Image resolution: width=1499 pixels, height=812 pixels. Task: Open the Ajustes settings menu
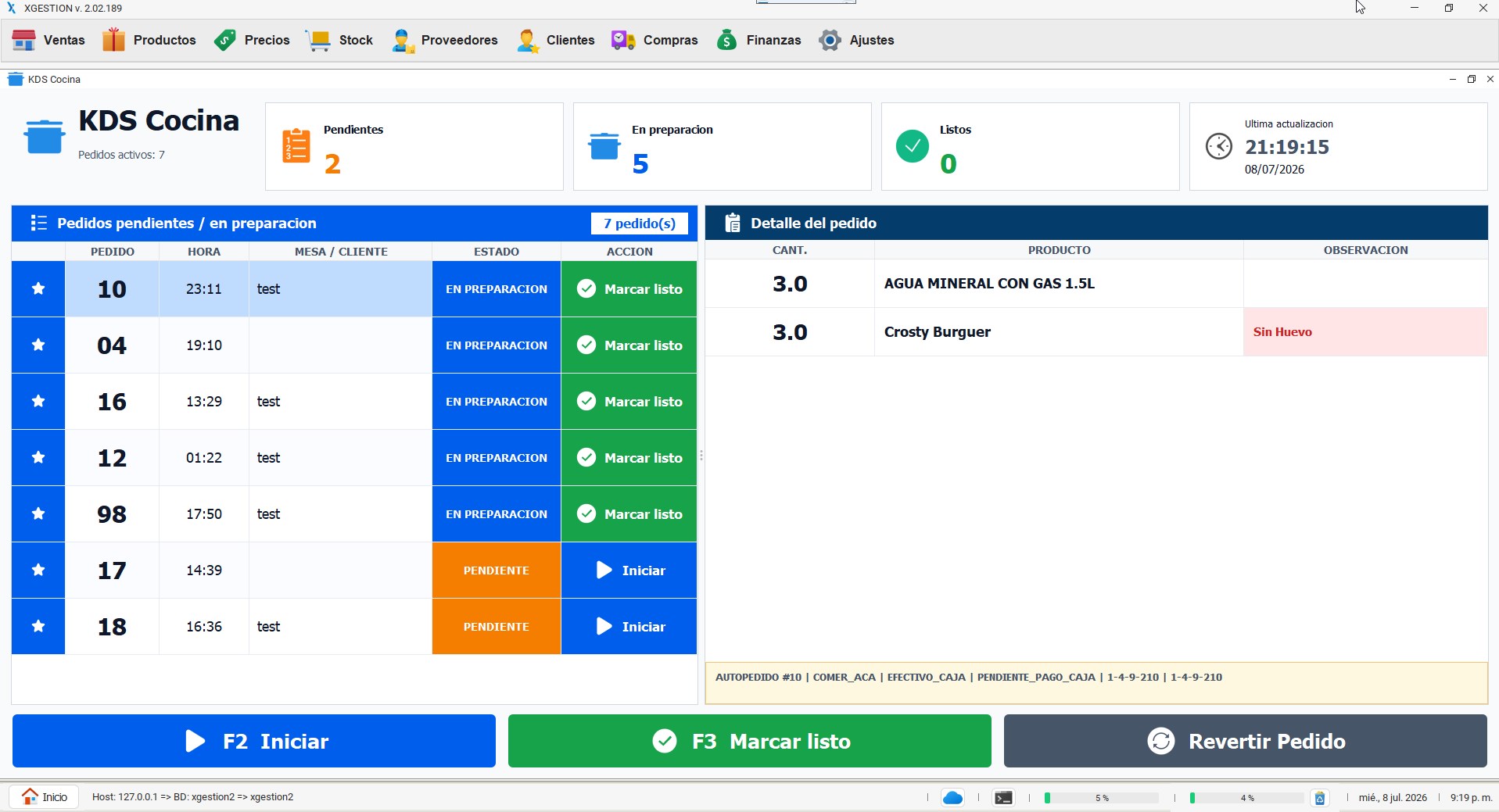click(856, 40)
